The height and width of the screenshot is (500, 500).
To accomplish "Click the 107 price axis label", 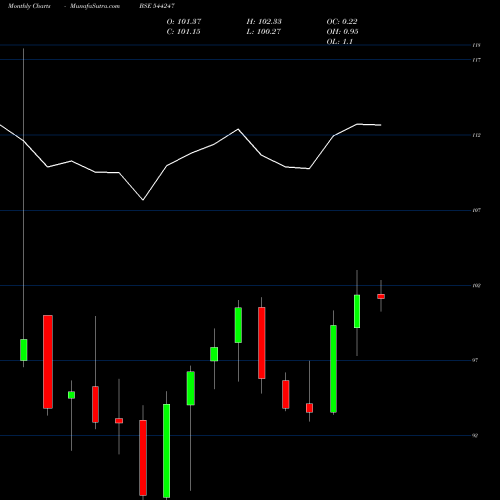I will [476, 210].
